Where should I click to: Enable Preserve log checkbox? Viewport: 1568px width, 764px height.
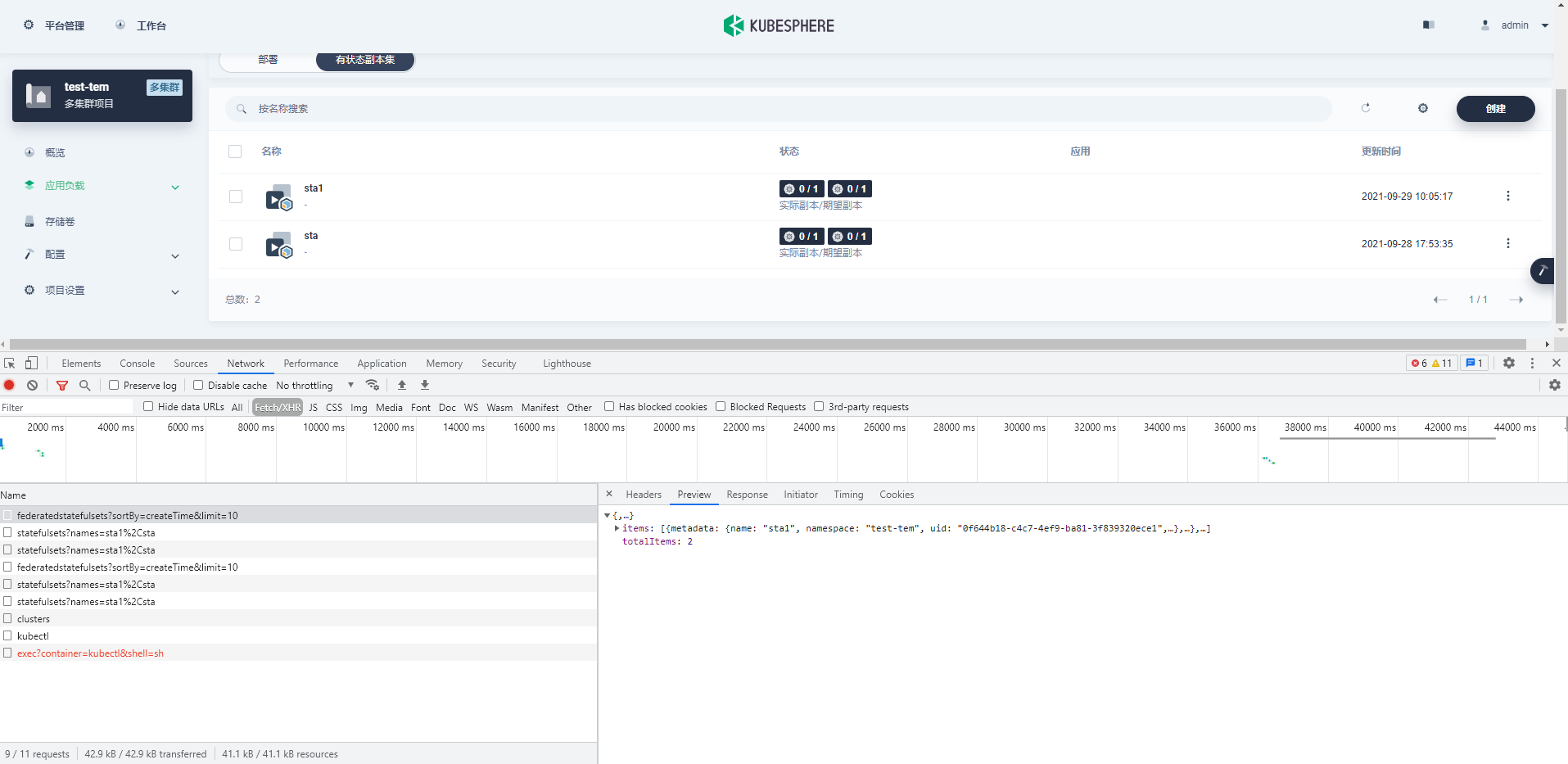[x=114, y=385]
